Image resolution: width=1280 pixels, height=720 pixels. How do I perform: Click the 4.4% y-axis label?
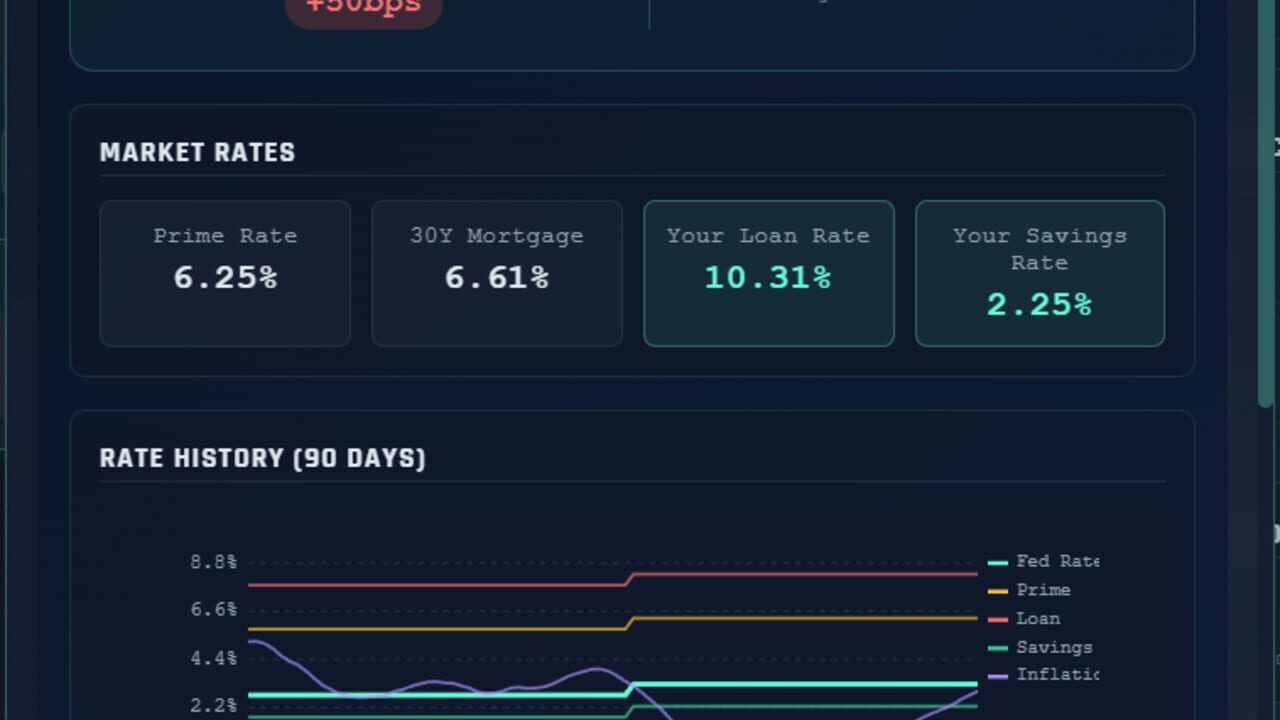click(213, 658)
